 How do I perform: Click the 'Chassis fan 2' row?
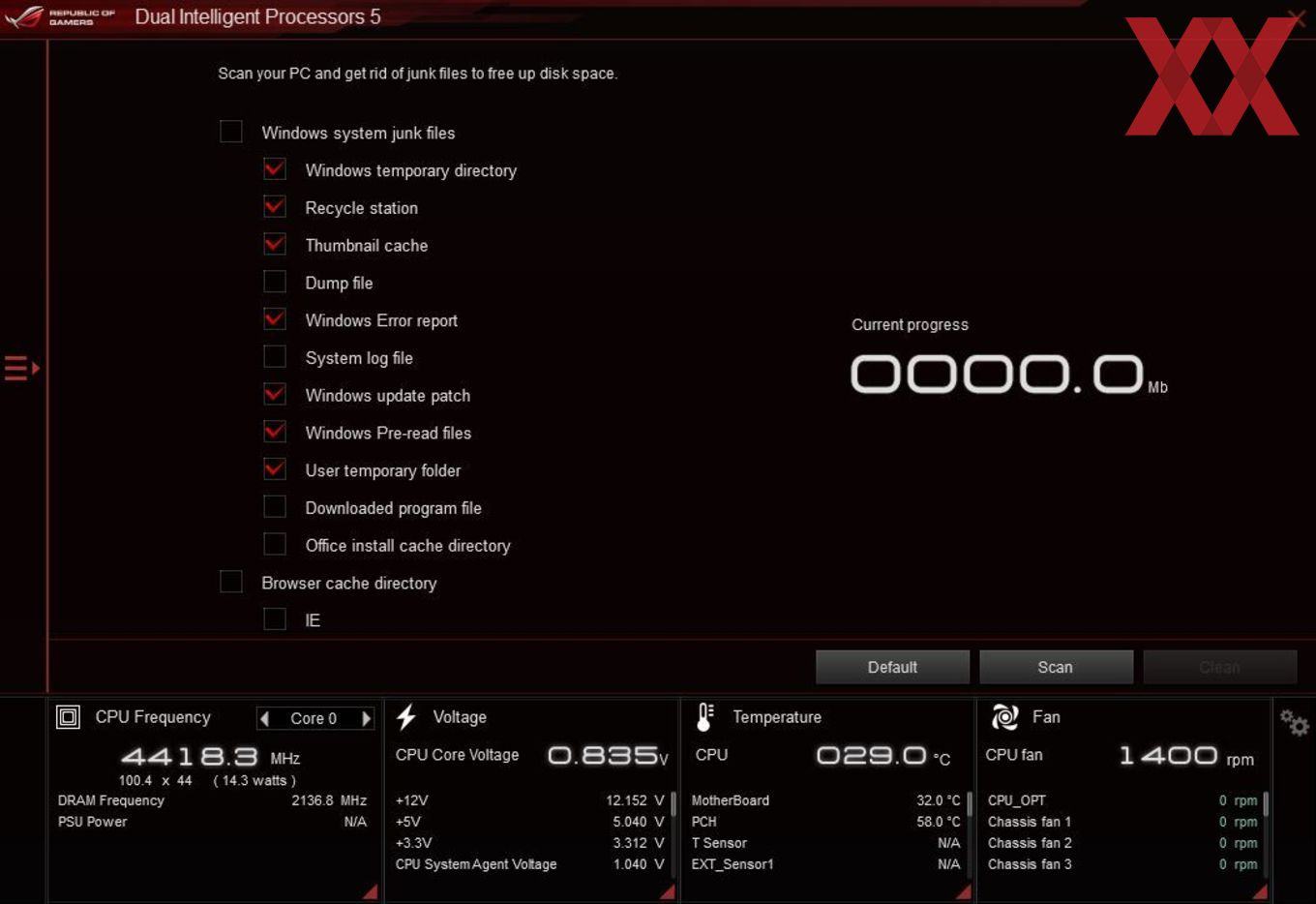(x=1122, y=843)
